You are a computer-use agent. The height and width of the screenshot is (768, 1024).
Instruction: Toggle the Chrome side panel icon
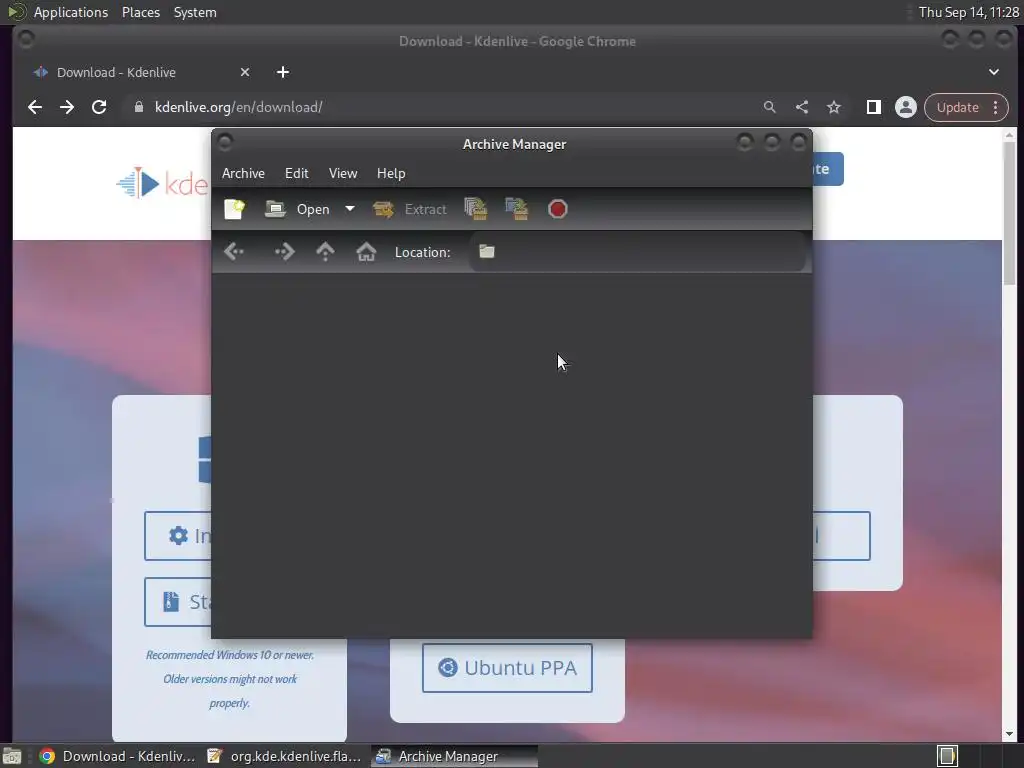874,107
